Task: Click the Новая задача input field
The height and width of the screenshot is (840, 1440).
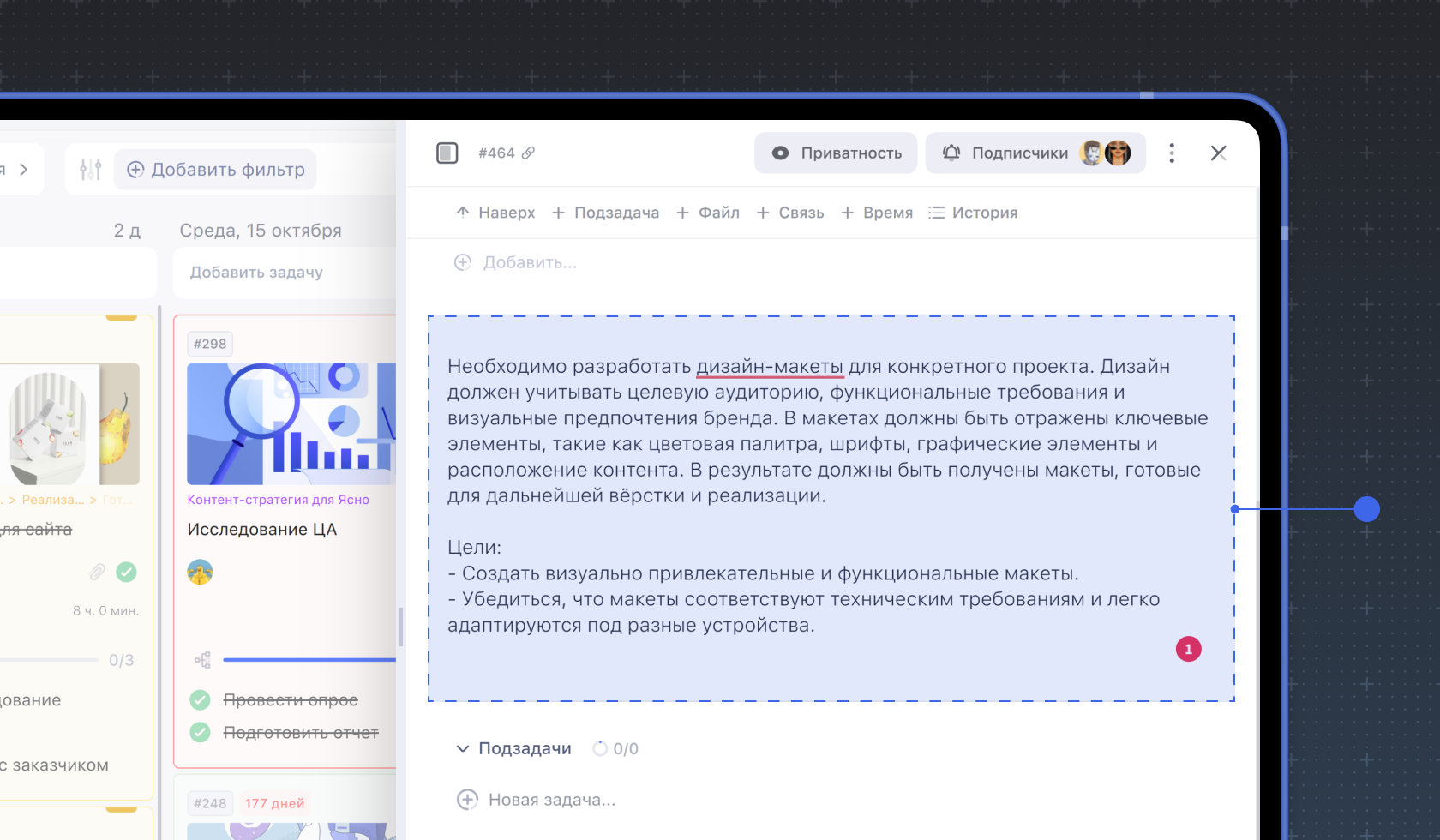Action: tap(552, 800)
